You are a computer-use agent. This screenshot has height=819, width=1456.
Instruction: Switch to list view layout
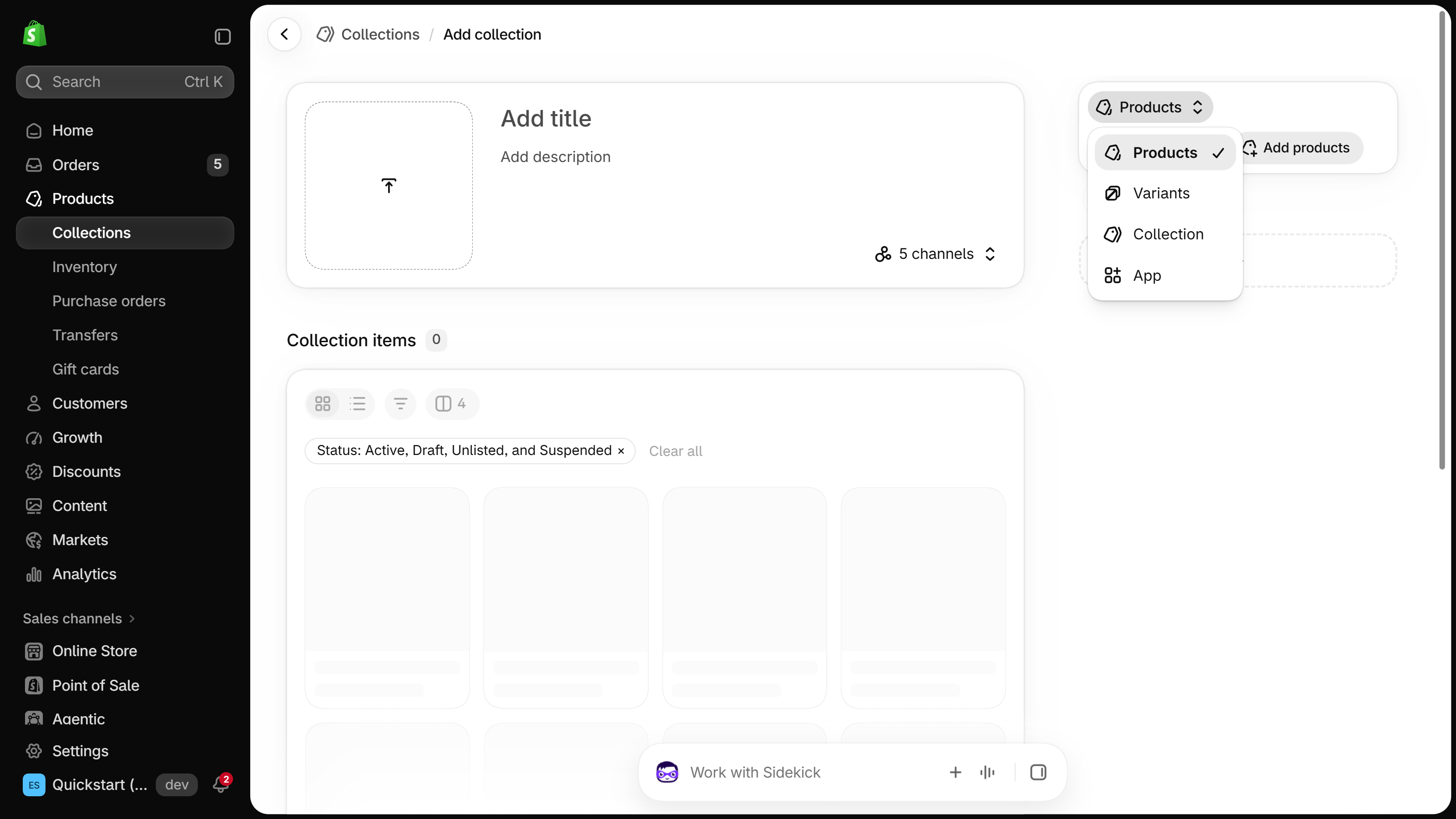pos(358,404)
